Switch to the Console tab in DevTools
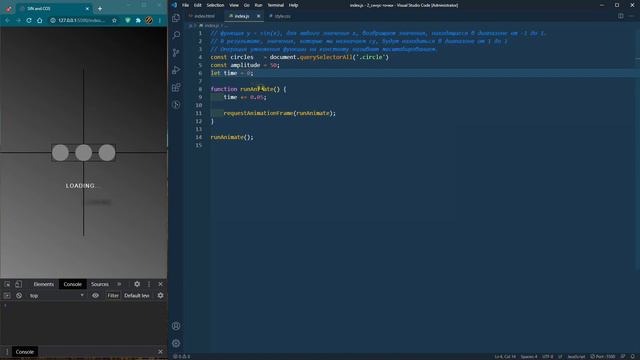640x360 pixels. point(73,284)
